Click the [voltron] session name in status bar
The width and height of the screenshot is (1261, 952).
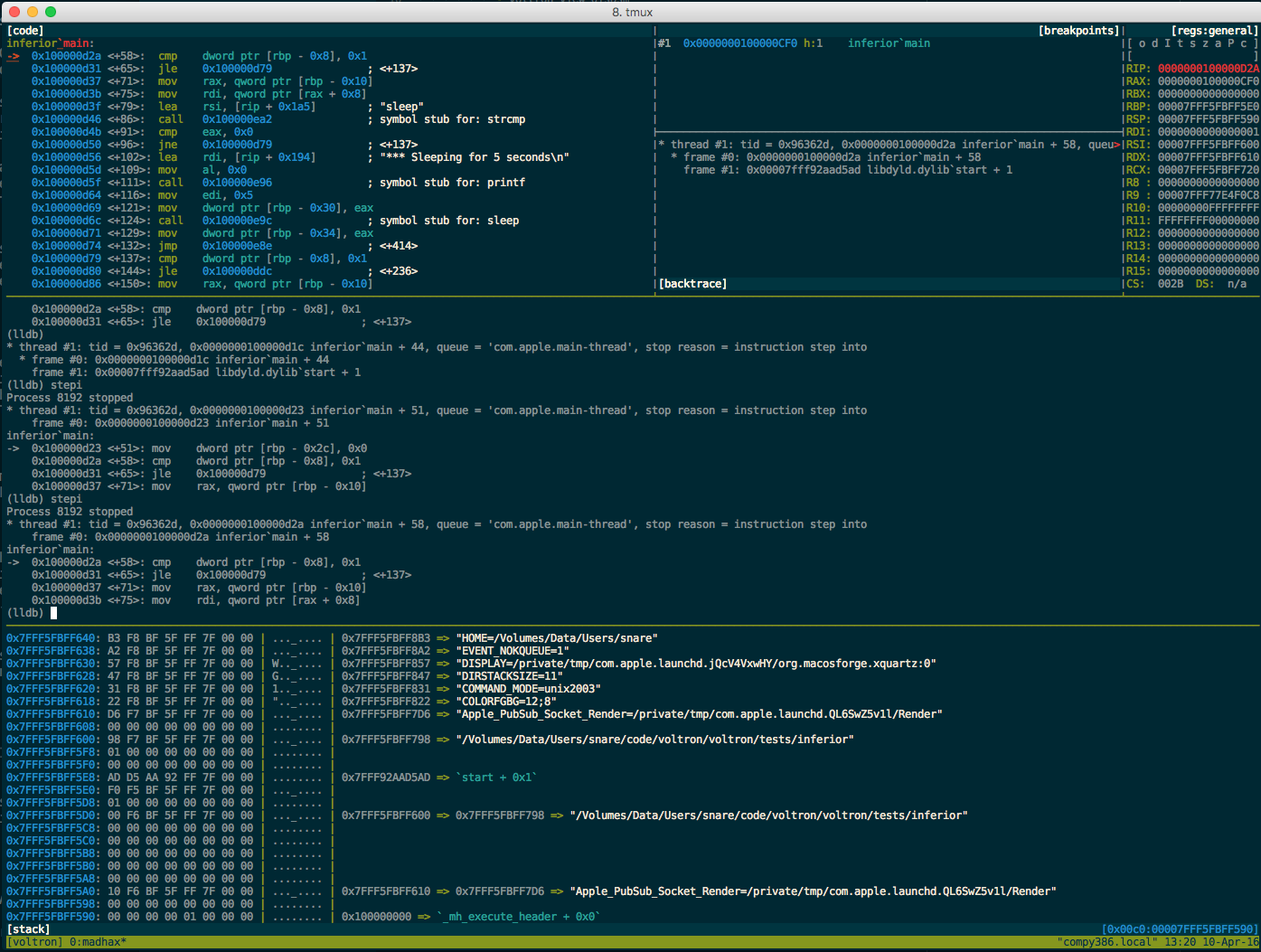click(34, 942)
